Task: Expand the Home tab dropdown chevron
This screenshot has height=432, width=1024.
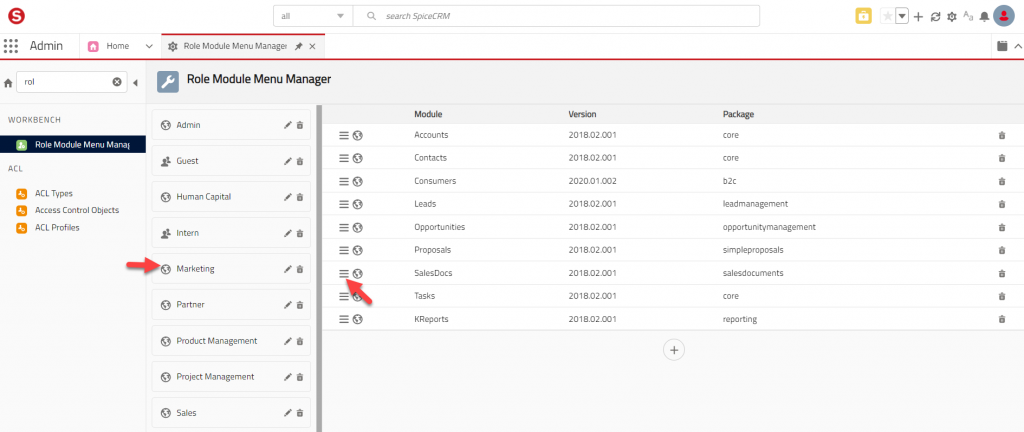Action: coord(149,46)
